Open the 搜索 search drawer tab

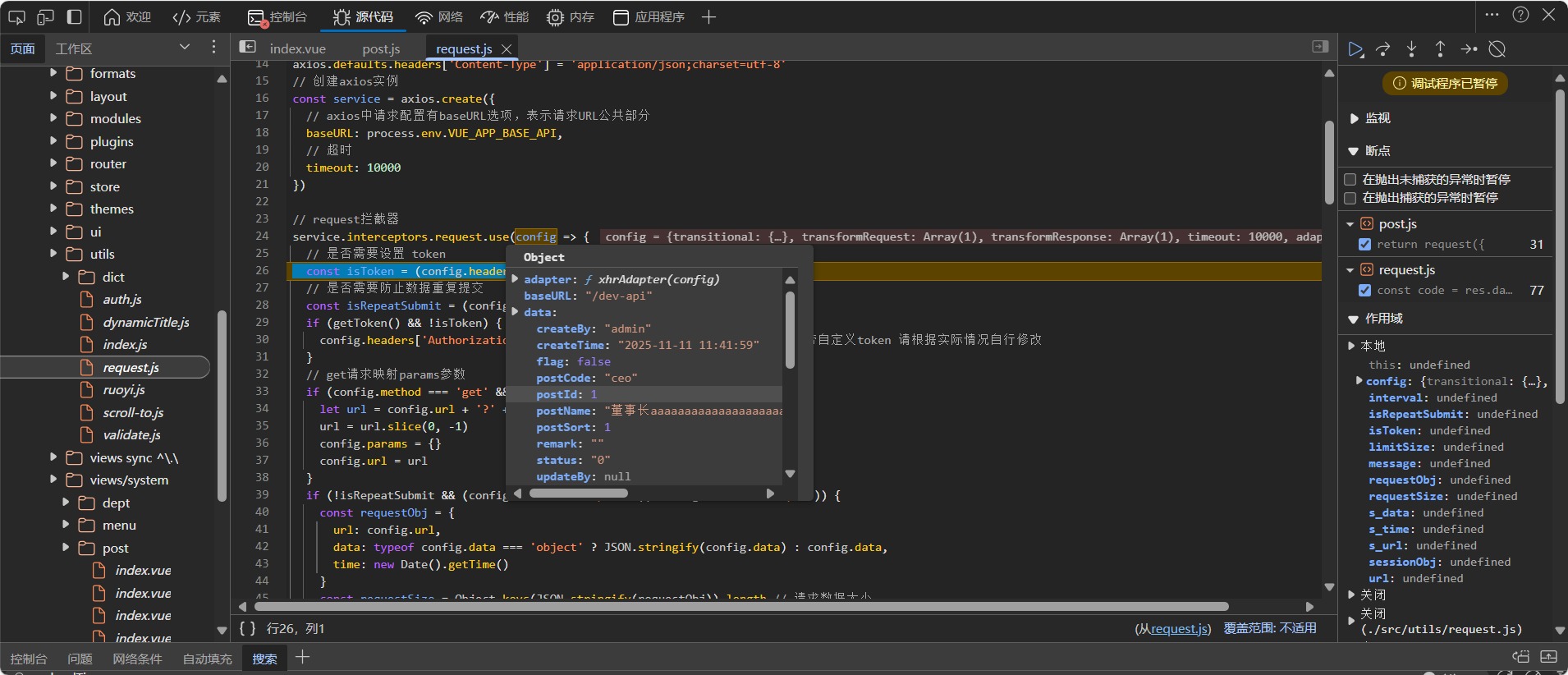[264, 659]
